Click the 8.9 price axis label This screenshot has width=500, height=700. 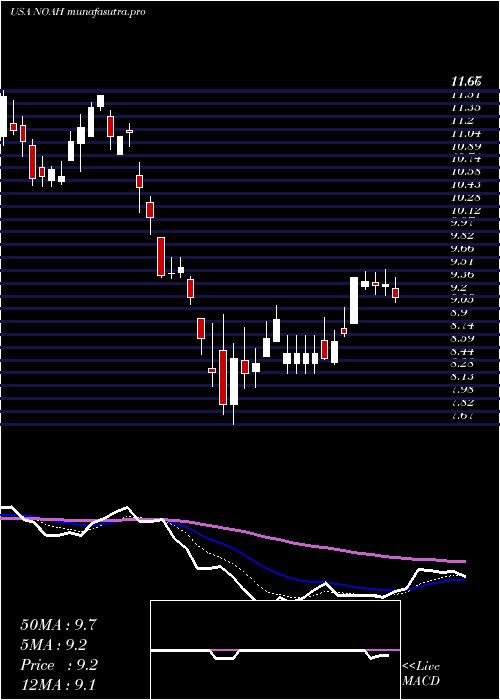pos(459,313)
